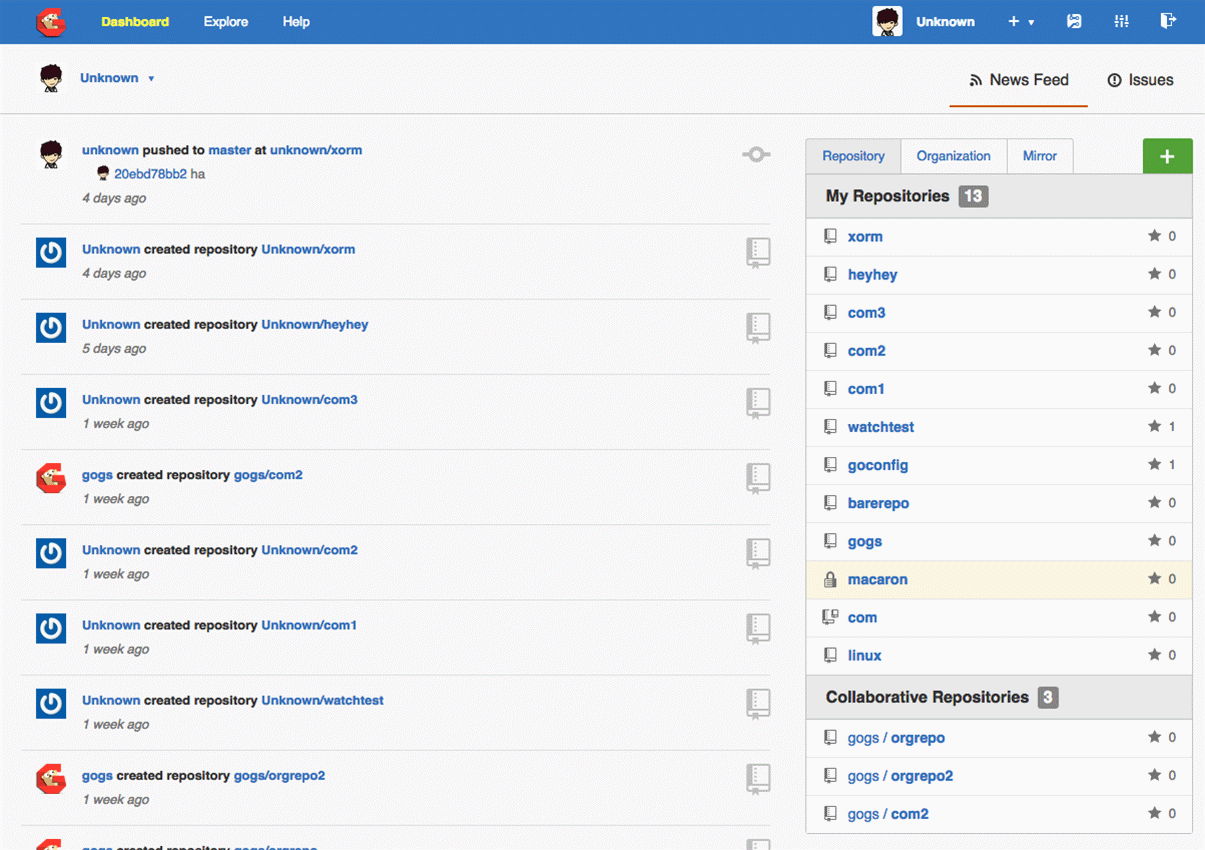
Task: Open the plus dropdown in the navbar
Action: 1021,21
